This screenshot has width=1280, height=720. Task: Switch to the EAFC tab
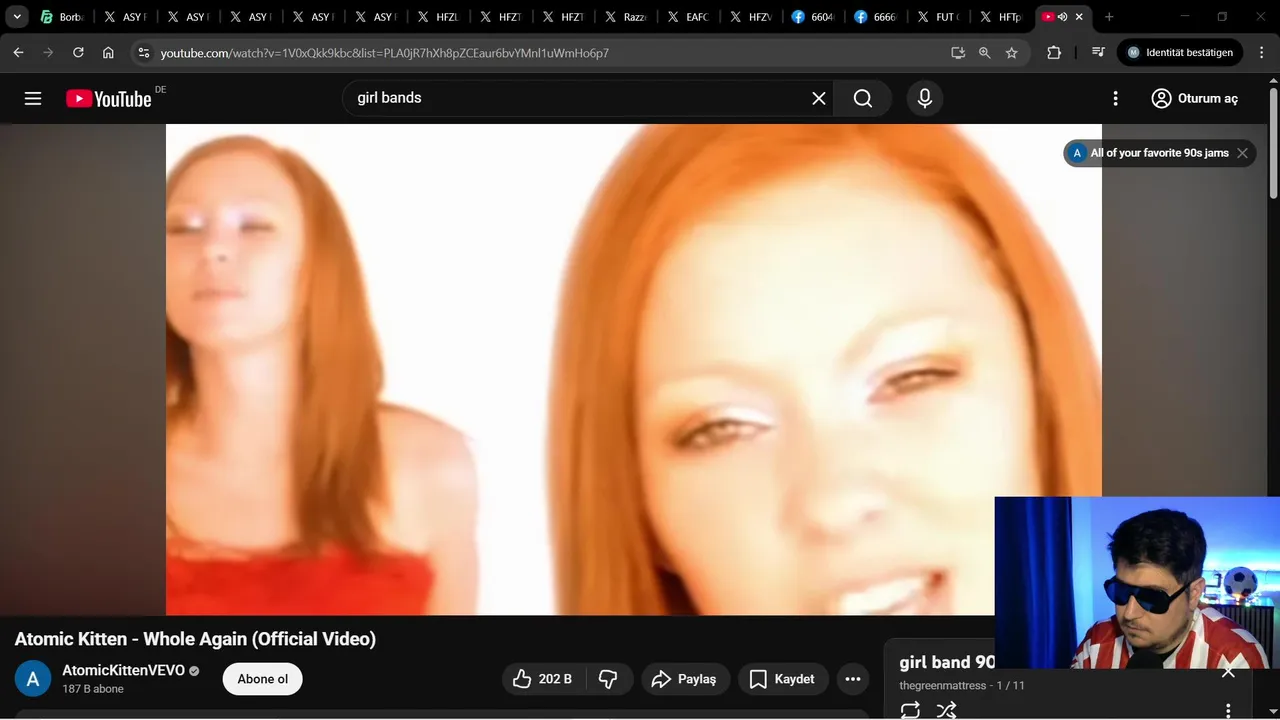686,17
